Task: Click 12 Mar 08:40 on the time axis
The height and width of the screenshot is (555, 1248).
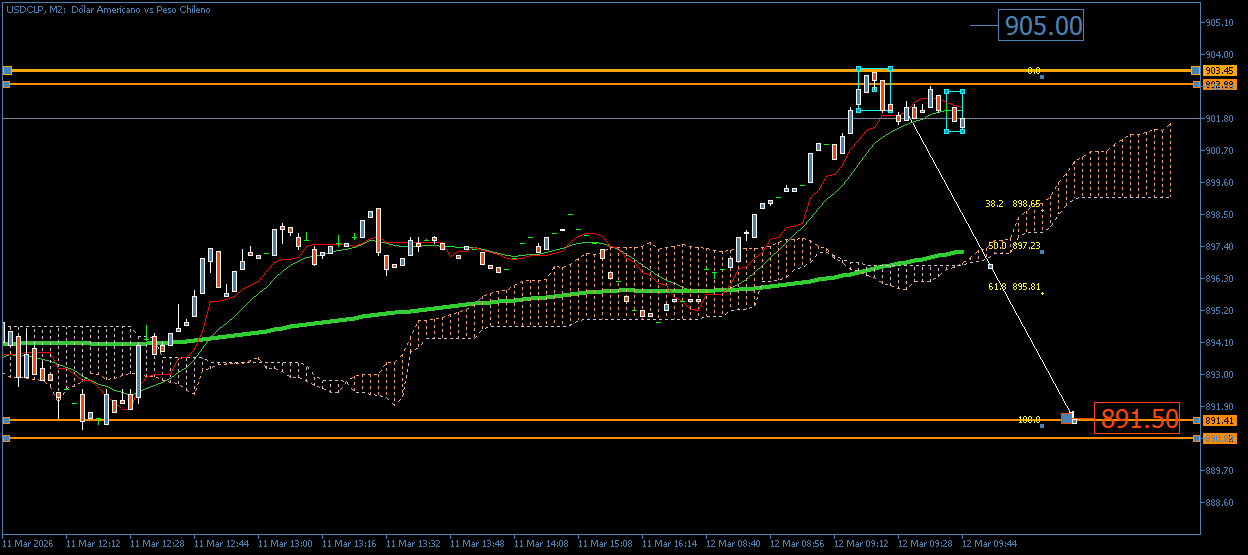Action: 733,544
